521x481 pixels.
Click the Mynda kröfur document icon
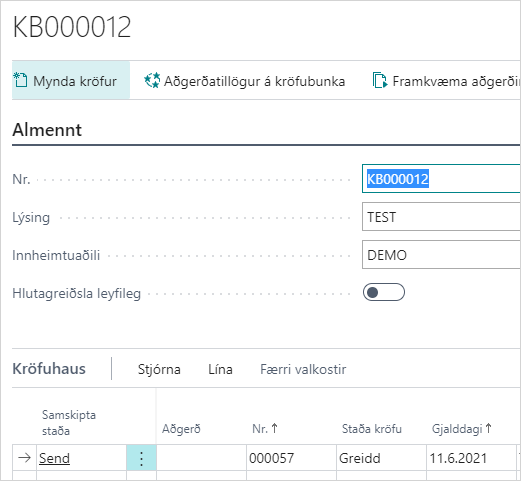[20, 81]
